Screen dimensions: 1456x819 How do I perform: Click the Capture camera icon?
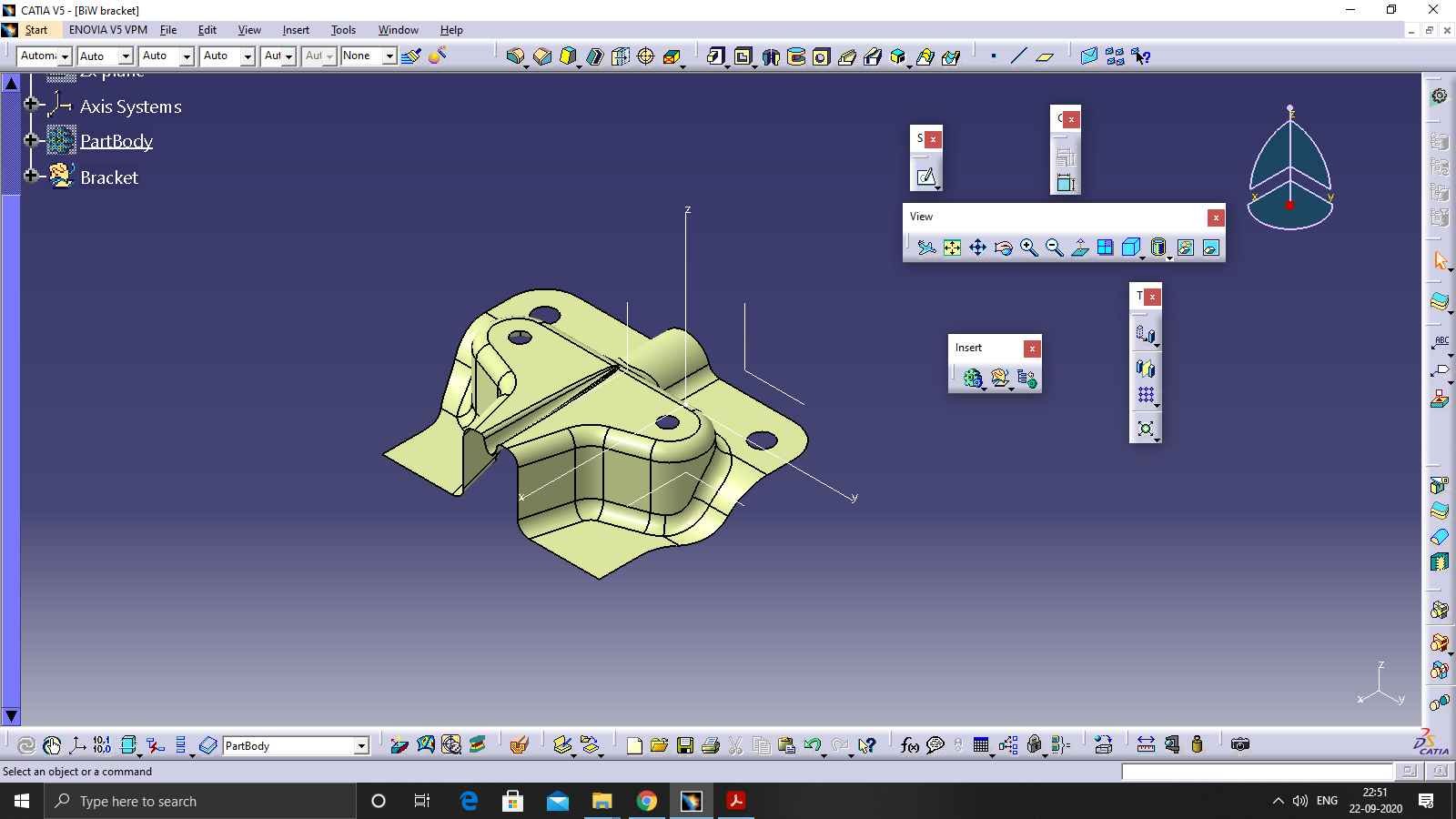(1239, 744)
